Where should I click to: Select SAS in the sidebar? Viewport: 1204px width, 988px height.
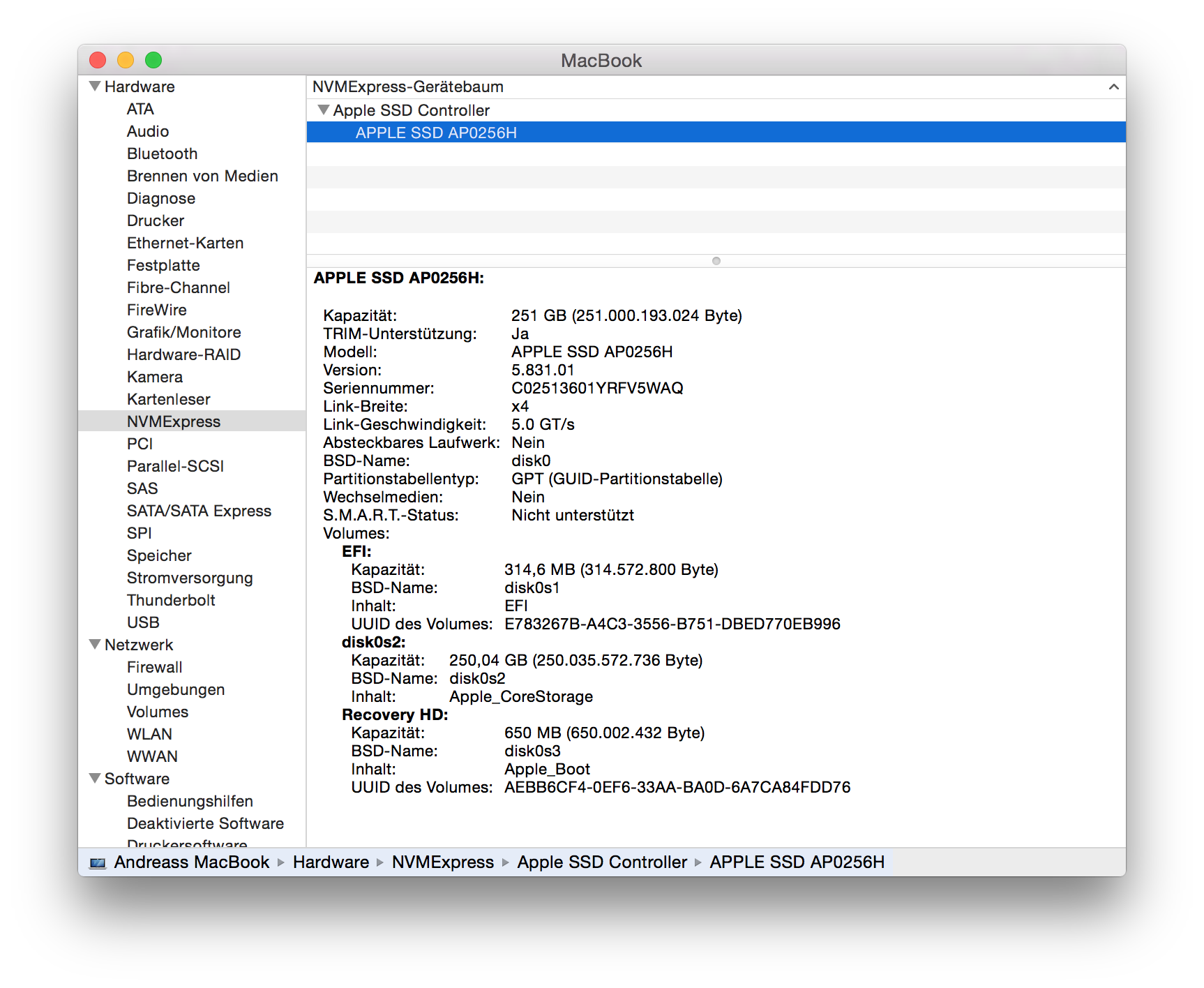click(x=142, y=488)
